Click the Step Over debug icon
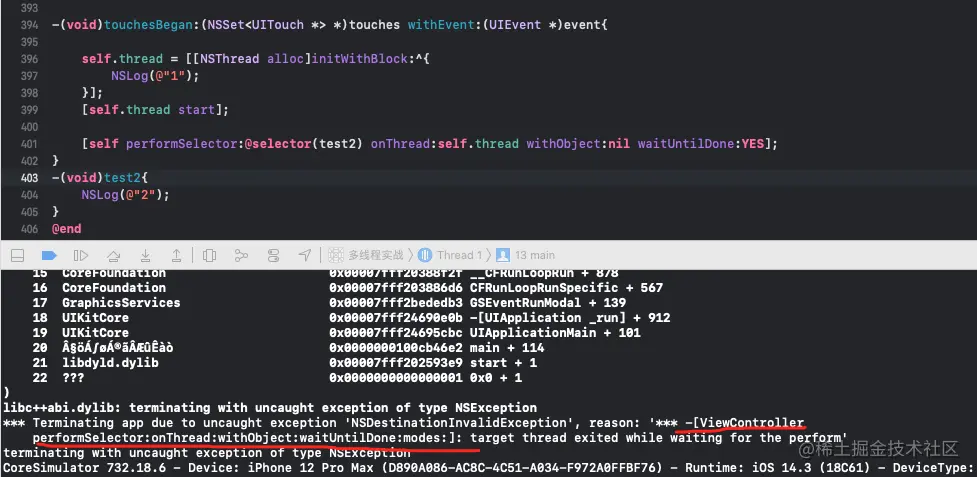The image size is (977, 477). 113,255
